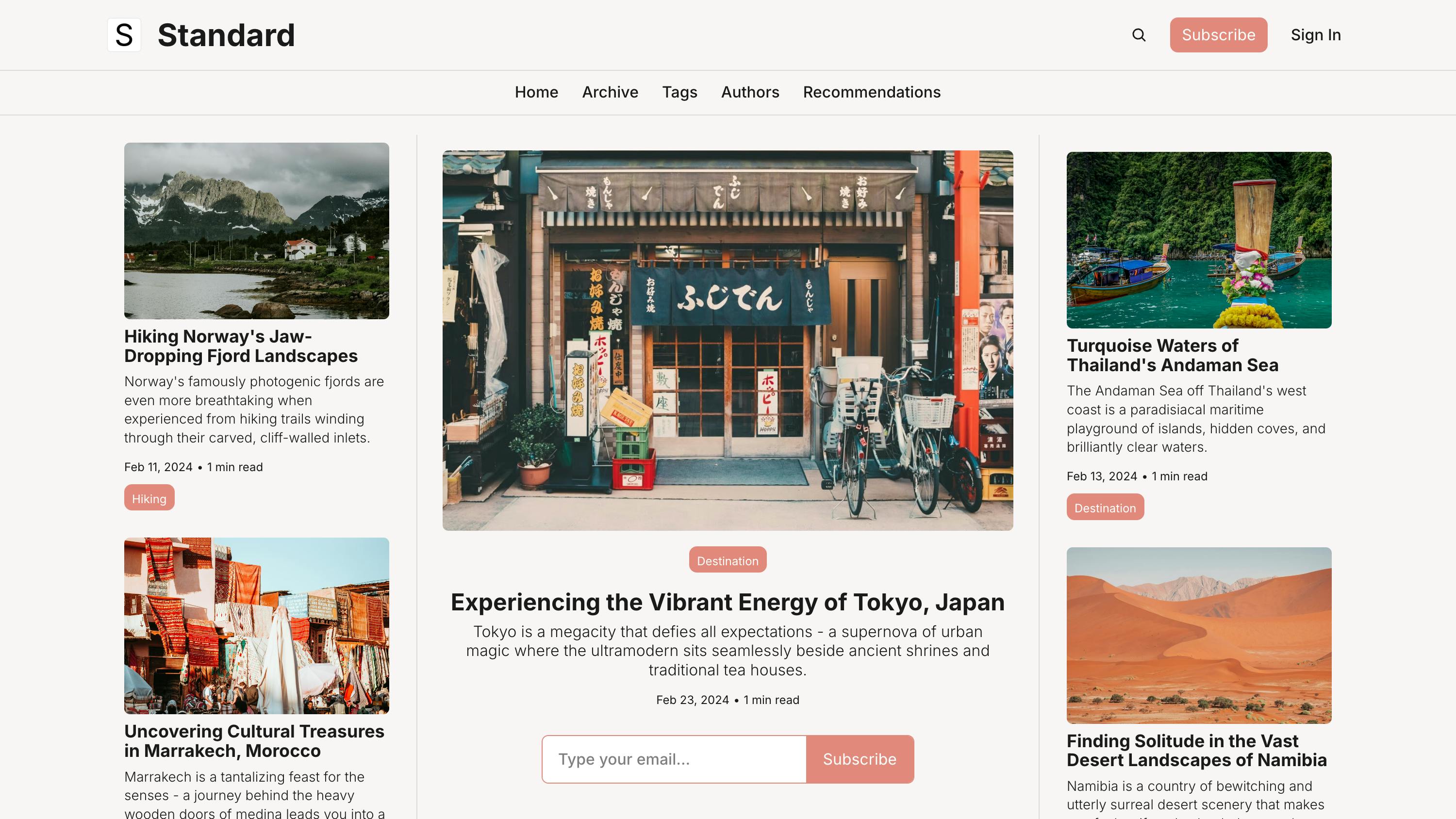
Task: Go to the Tags page
Action: (x=679, y=92)
